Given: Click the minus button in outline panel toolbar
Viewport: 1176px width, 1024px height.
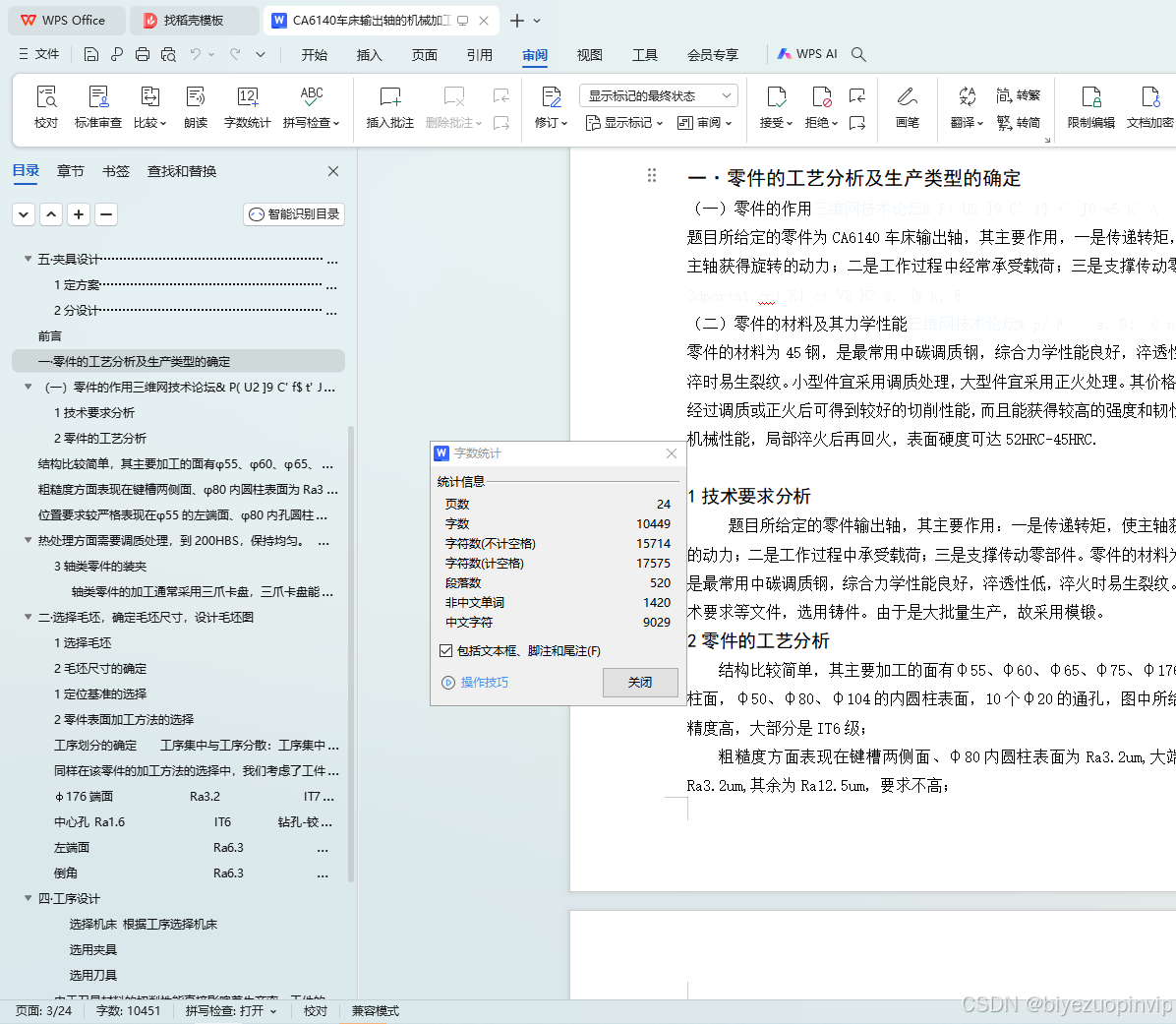Looking at the screenshot, I should click(106, 214).
